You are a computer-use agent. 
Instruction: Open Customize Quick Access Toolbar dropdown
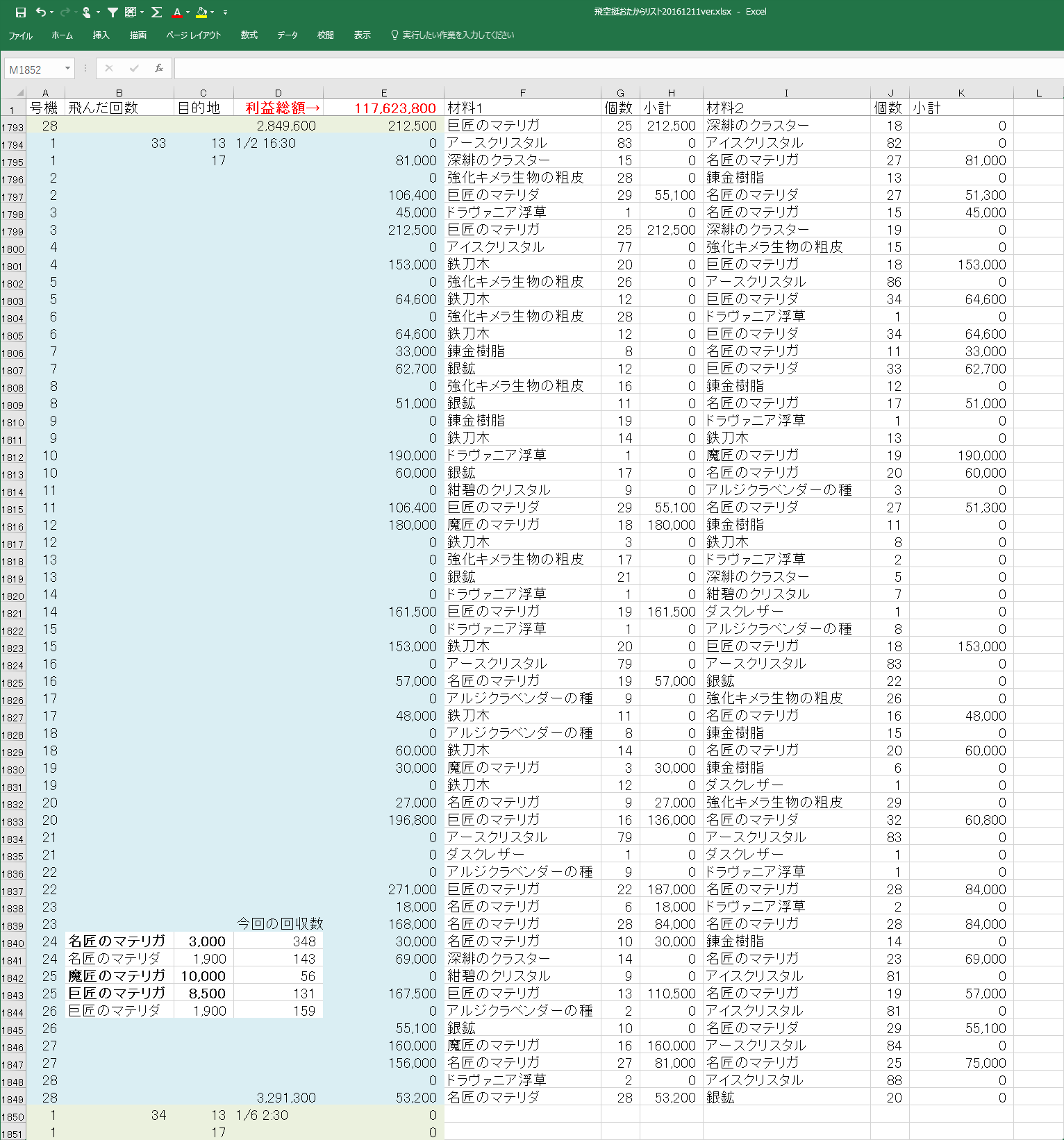225,12
